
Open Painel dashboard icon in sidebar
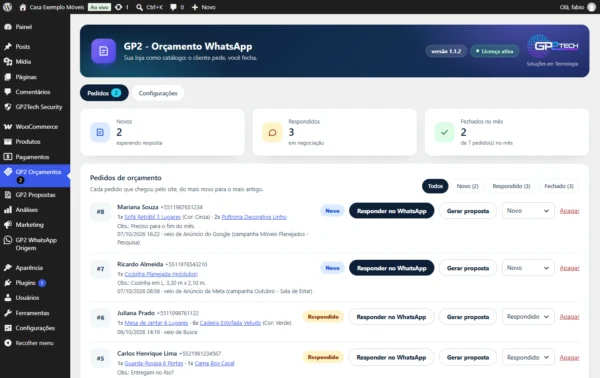8,27
